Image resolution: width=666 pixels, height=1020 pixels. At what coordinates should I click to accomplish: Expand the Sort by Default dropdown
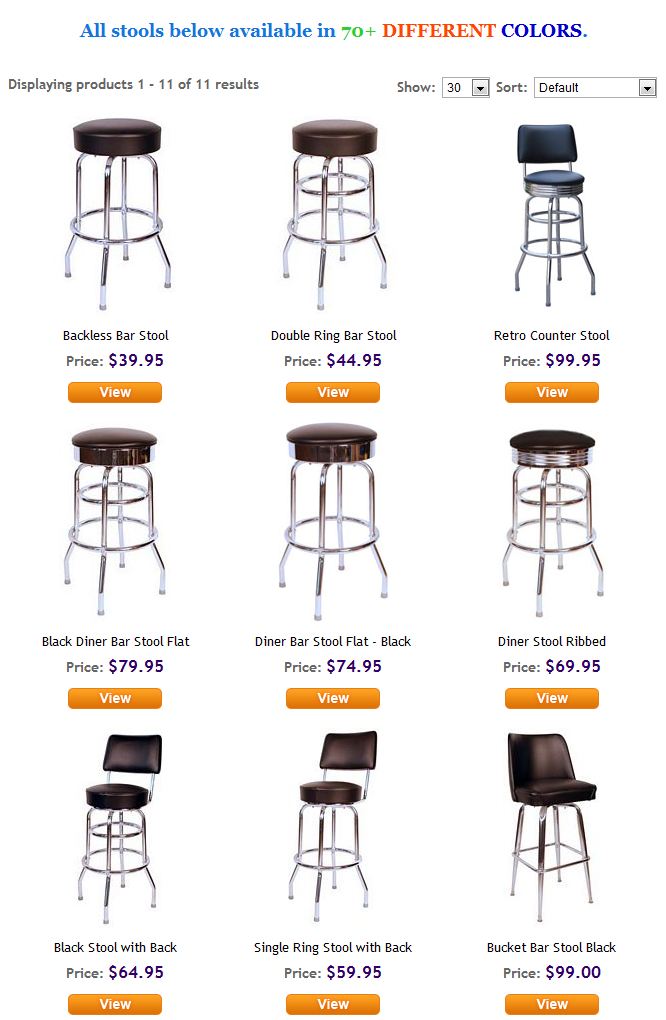tap(595, 88)
